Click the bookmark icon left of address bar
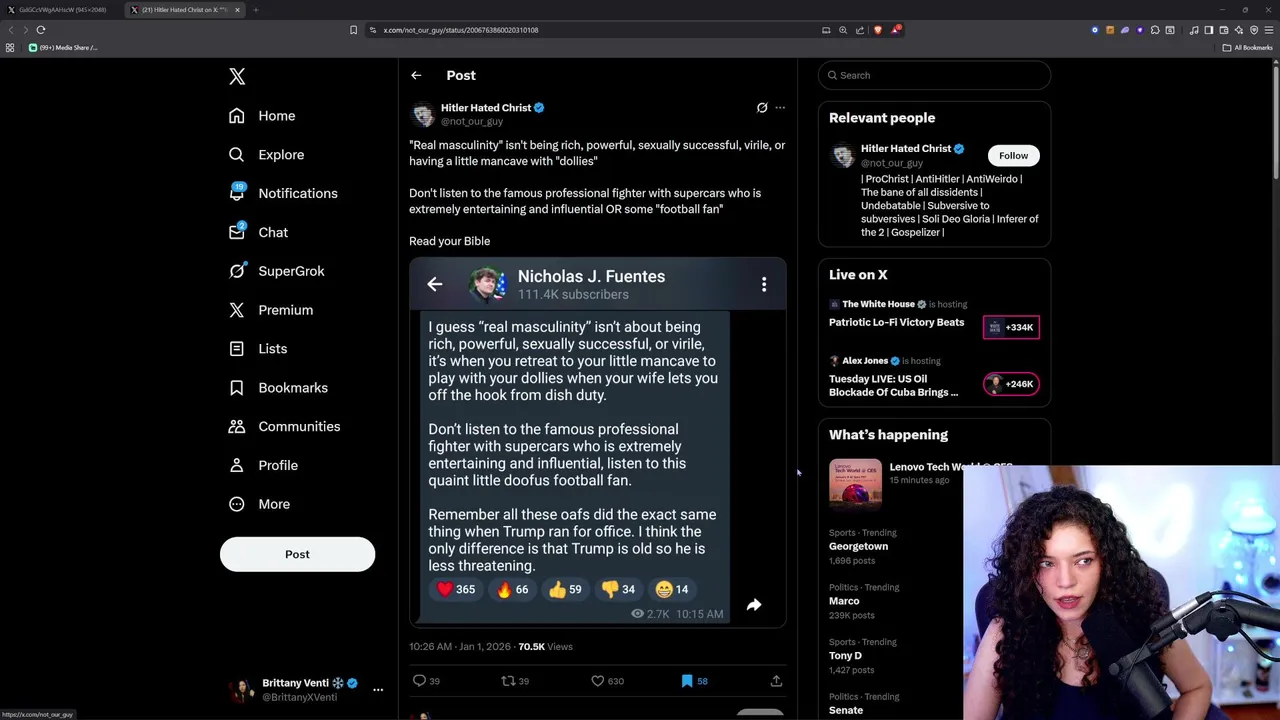Screen dimensions: 1280x720 point(353,30)
